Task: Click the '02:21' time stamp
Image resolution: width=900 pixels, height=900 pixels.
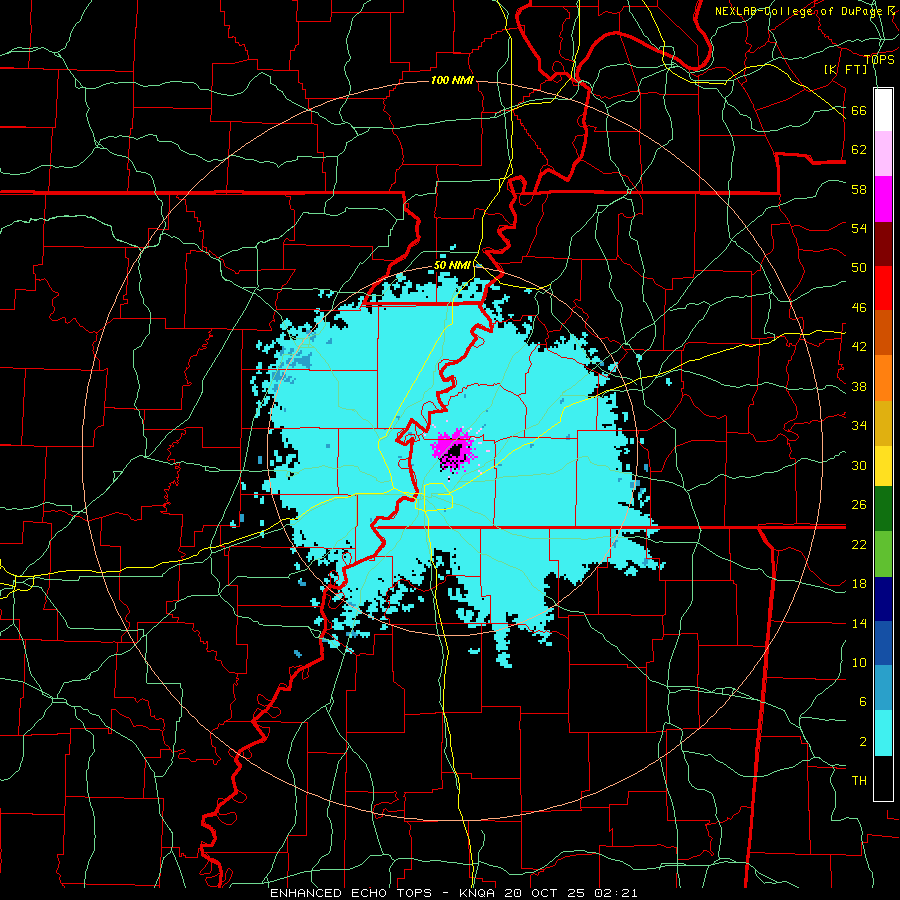Action: click(x=616, y=893)
